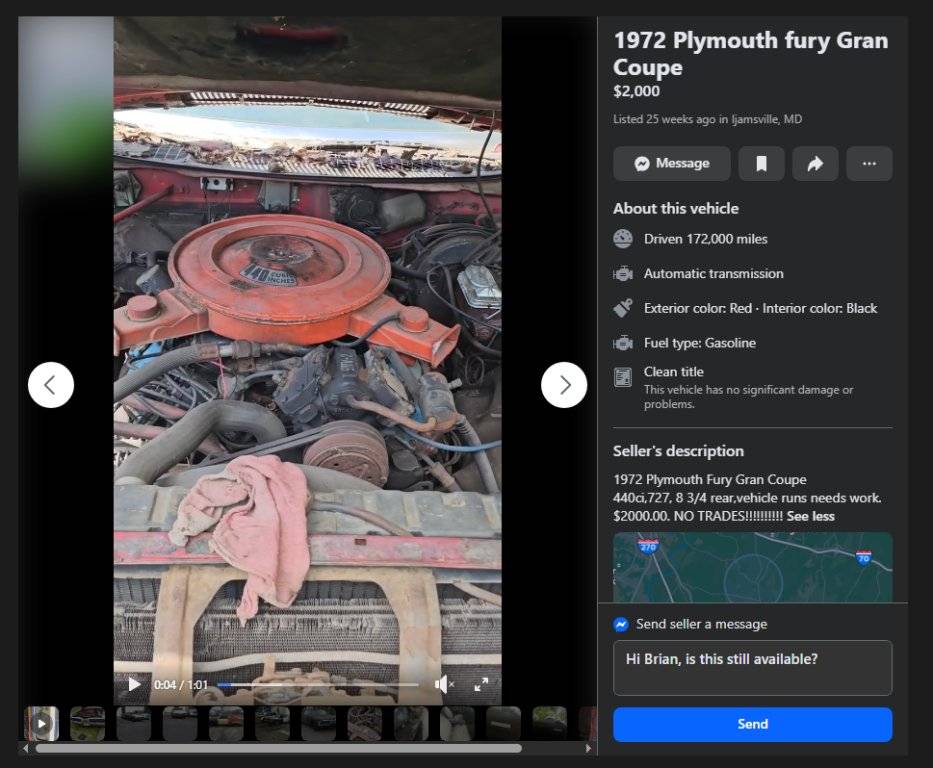Image resolution: width=933 pixels, height=768 pixels.
Task: Share this listing via arrow icon
Action: [815, 164]
